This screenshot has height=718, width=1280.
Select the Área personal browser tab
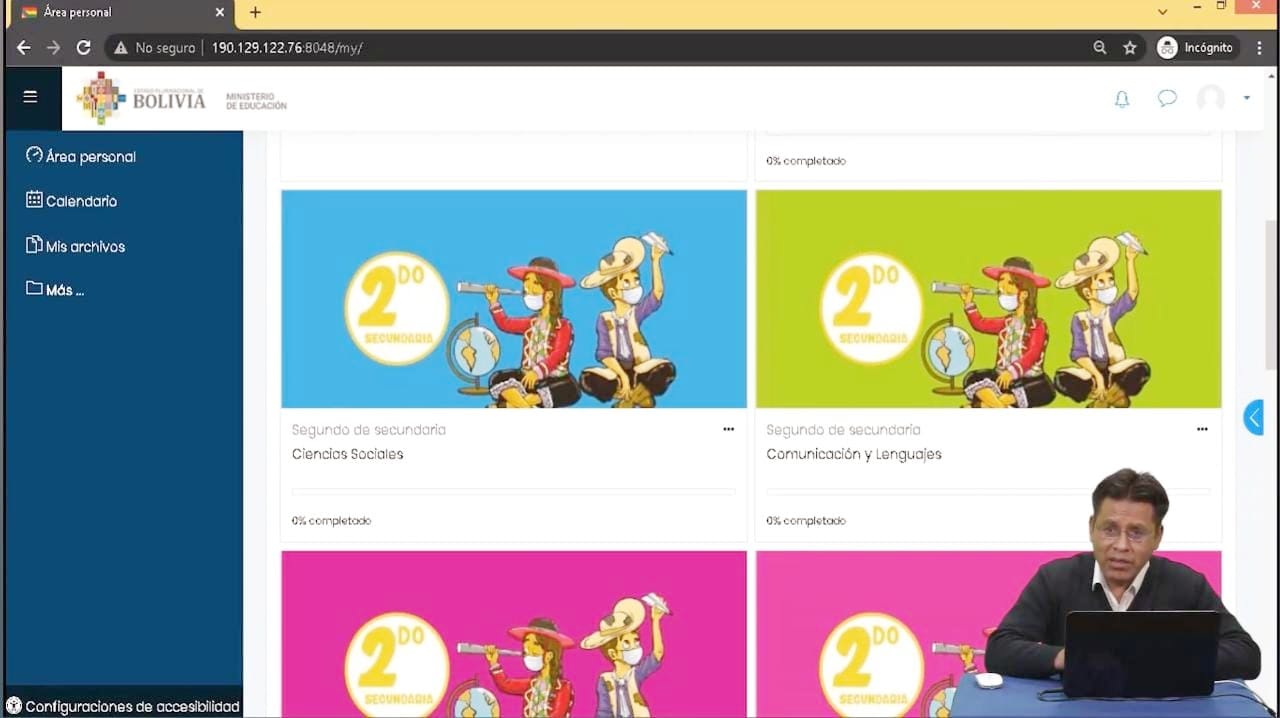click(120, 13)
